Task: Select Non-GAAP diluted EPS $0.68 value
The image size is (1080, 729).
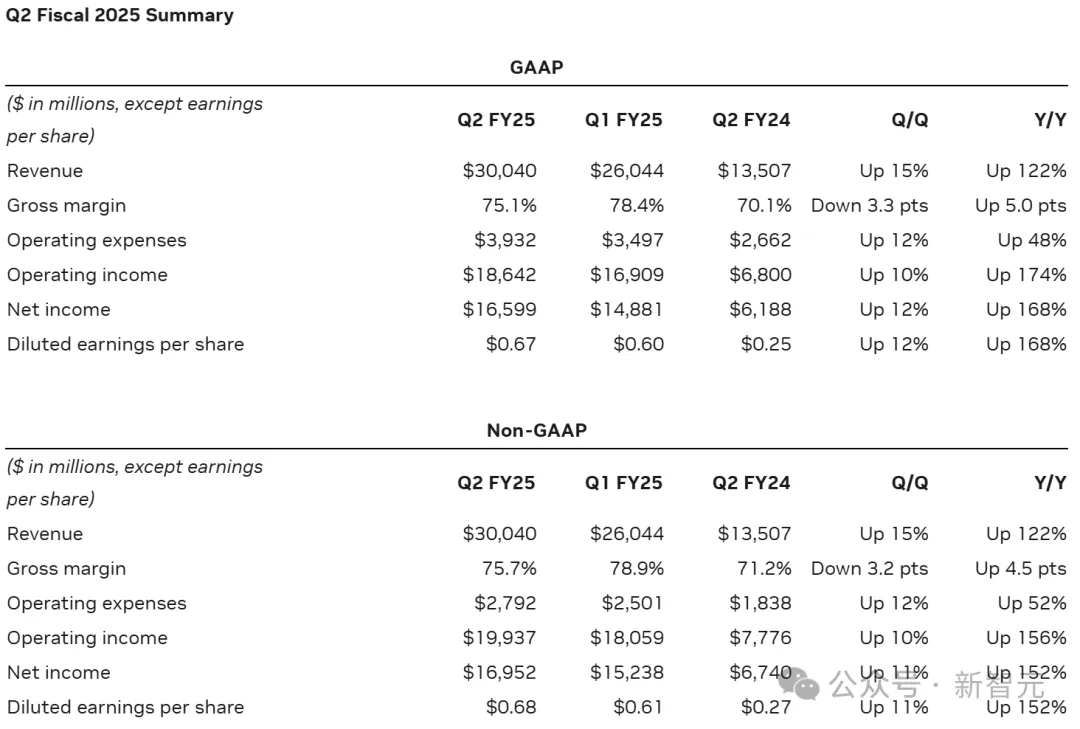Action: point(511,707)
